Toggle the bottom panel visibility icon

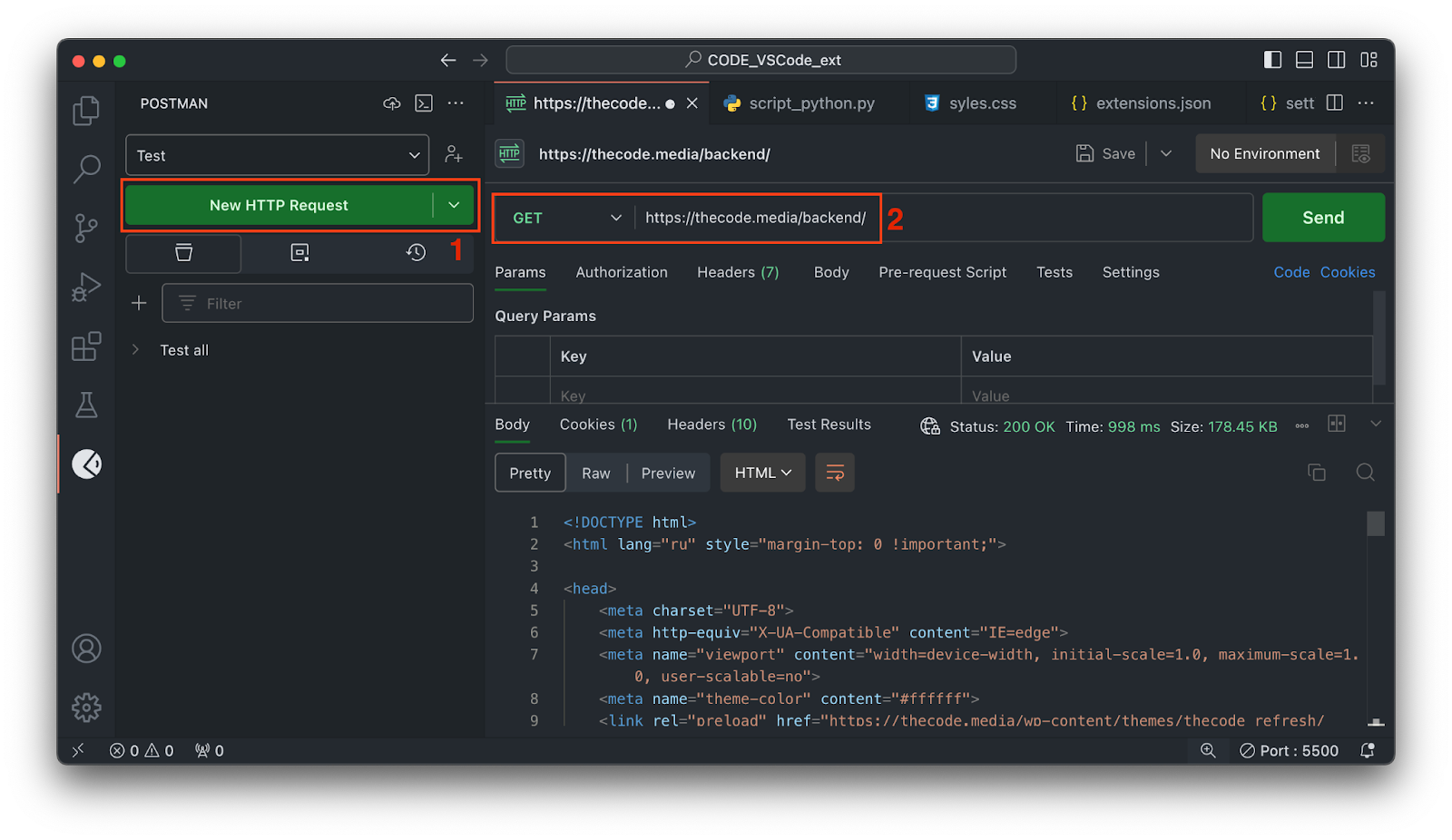(x=1304, y=60)
